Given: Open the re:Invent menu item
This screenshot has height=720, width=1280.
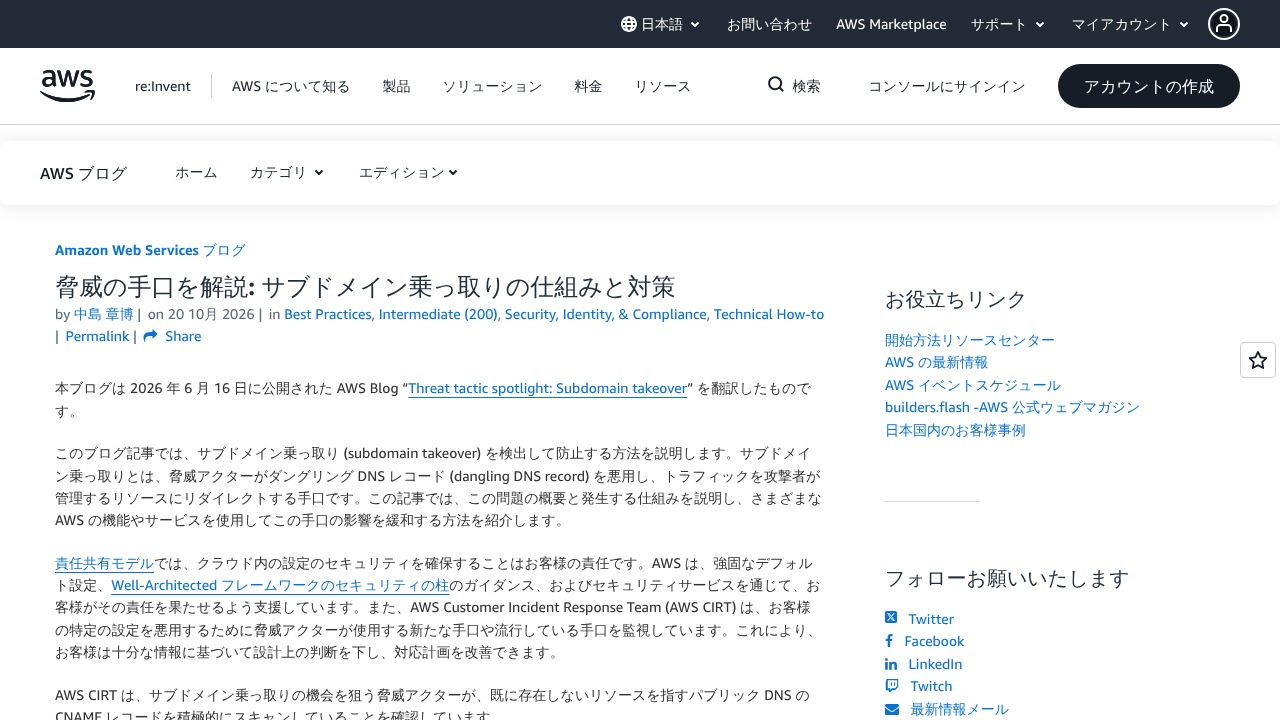Looking at the screenshot, I should 163,86.
